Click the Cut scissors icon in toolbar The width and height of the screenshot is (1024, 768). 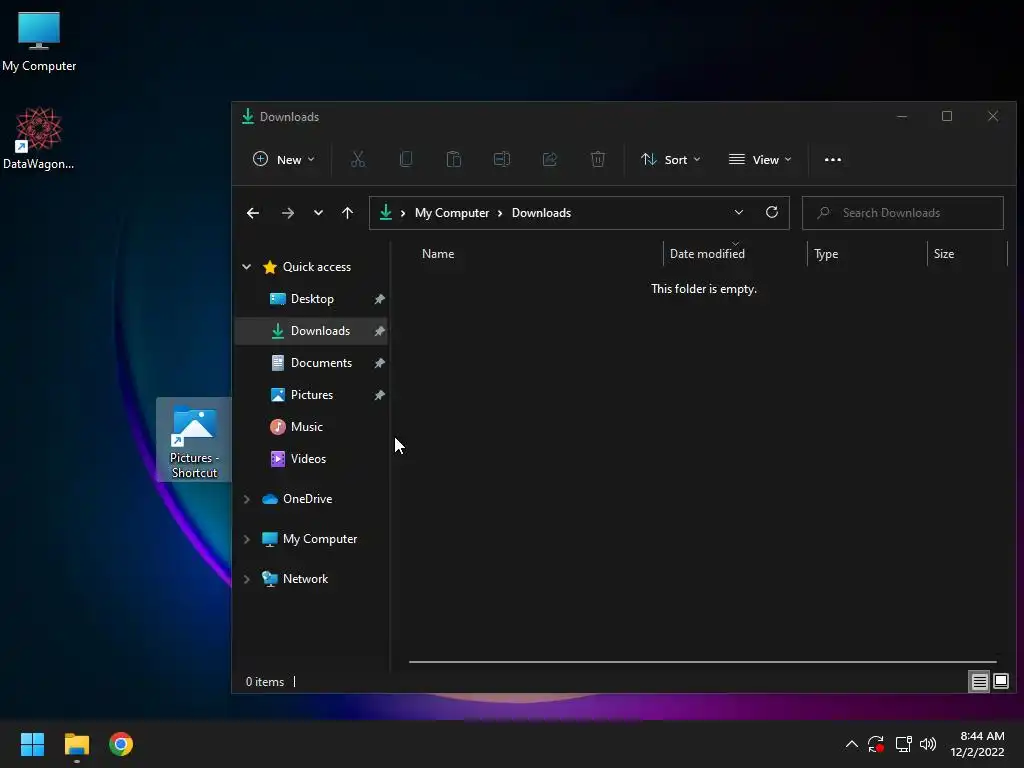click(x=358, y=159)
